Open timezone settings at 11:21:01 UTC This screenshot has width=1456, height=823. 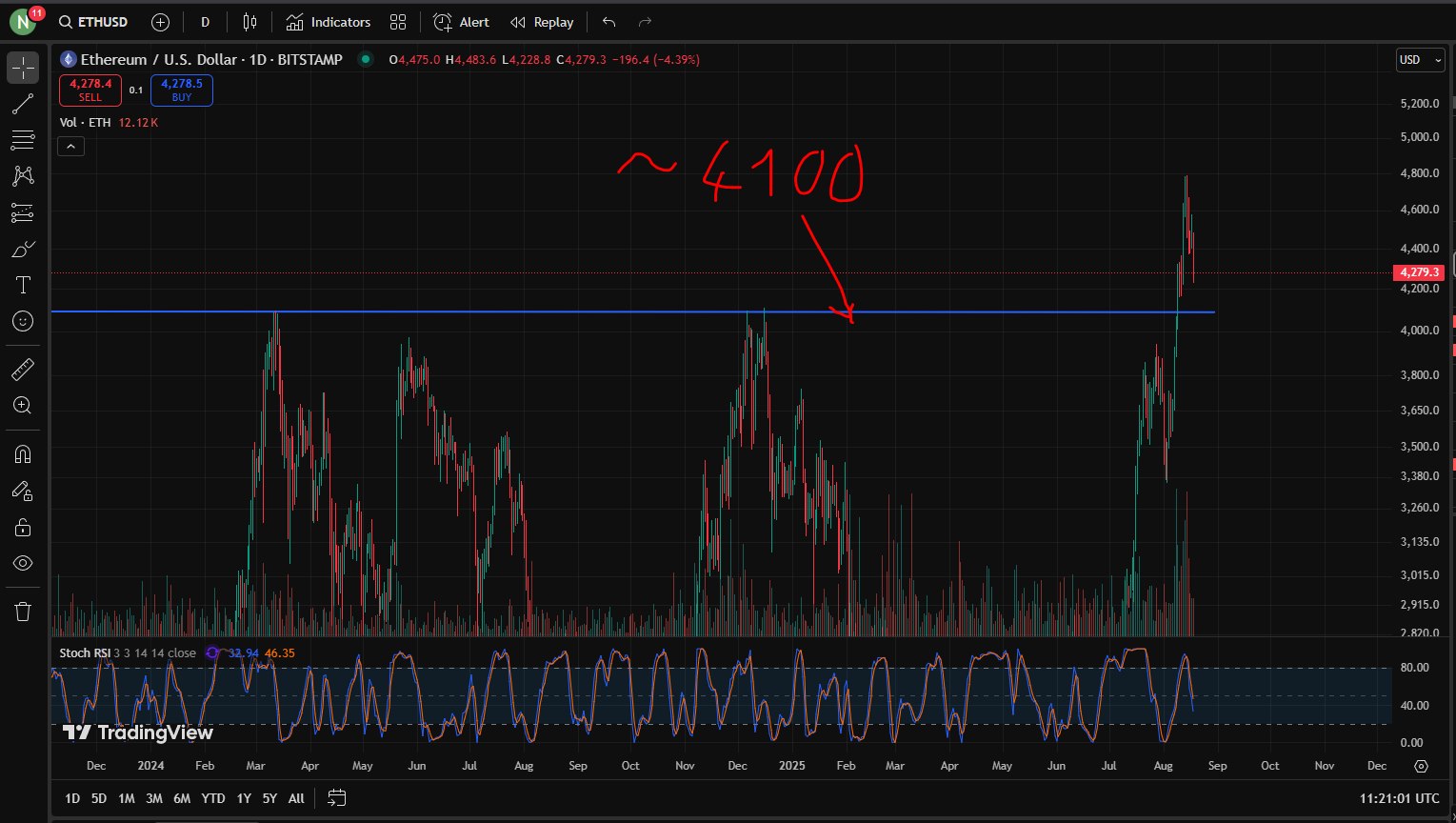pyautogui.click(x=1400, y=798)
